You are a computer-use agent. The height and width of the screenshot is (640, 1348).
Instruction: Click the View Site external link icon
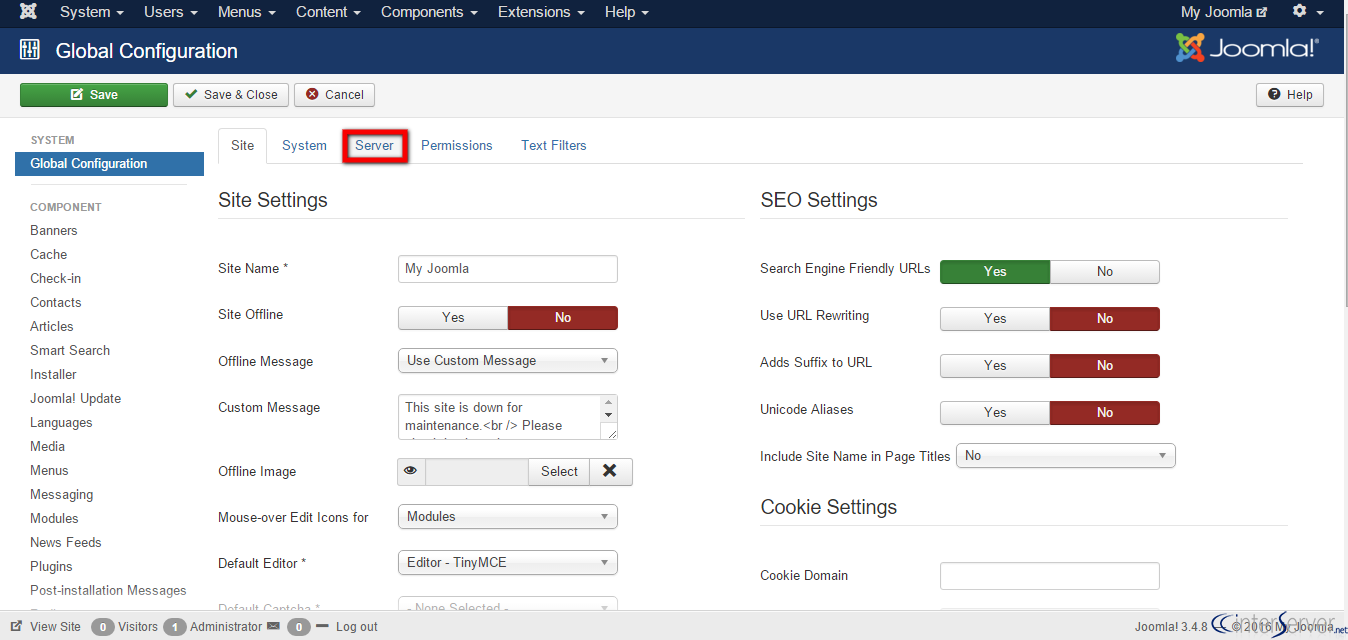click(x=17, y=627)
